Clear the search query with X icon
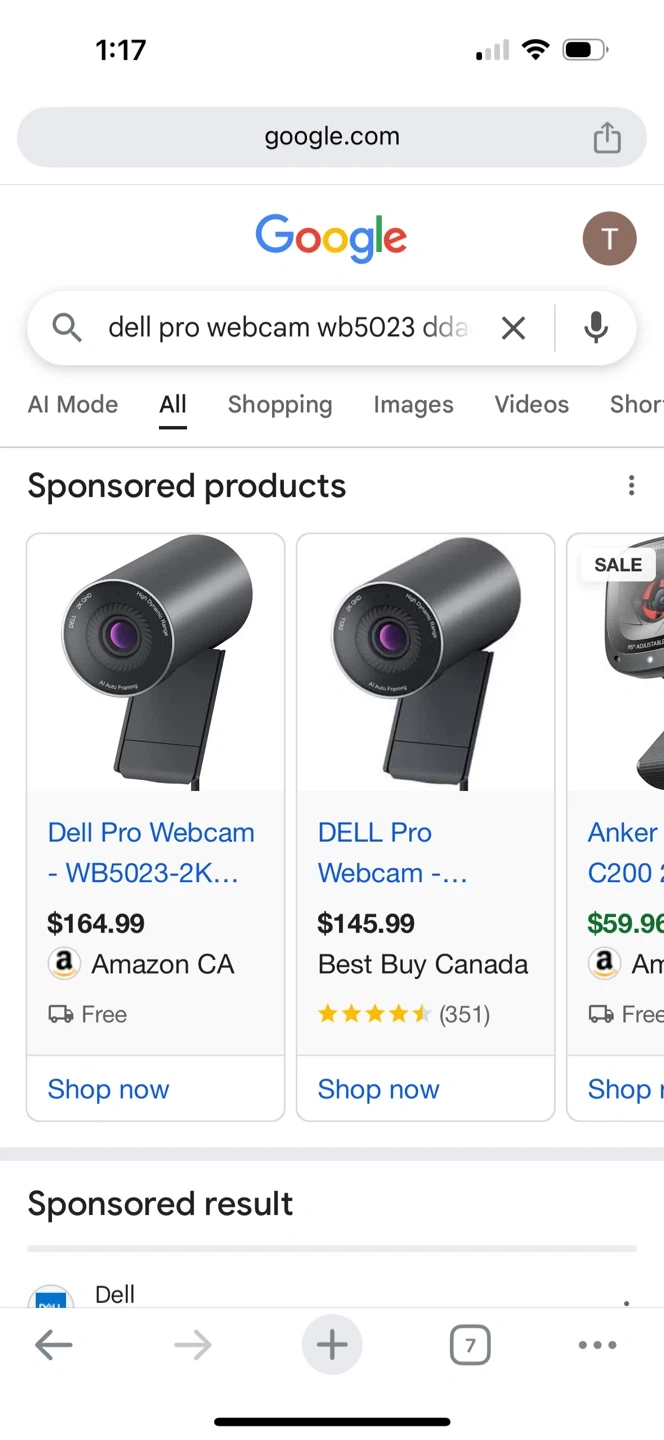Screen dimensions: 664x1440 pyautogui.click(x=513, y=328)
